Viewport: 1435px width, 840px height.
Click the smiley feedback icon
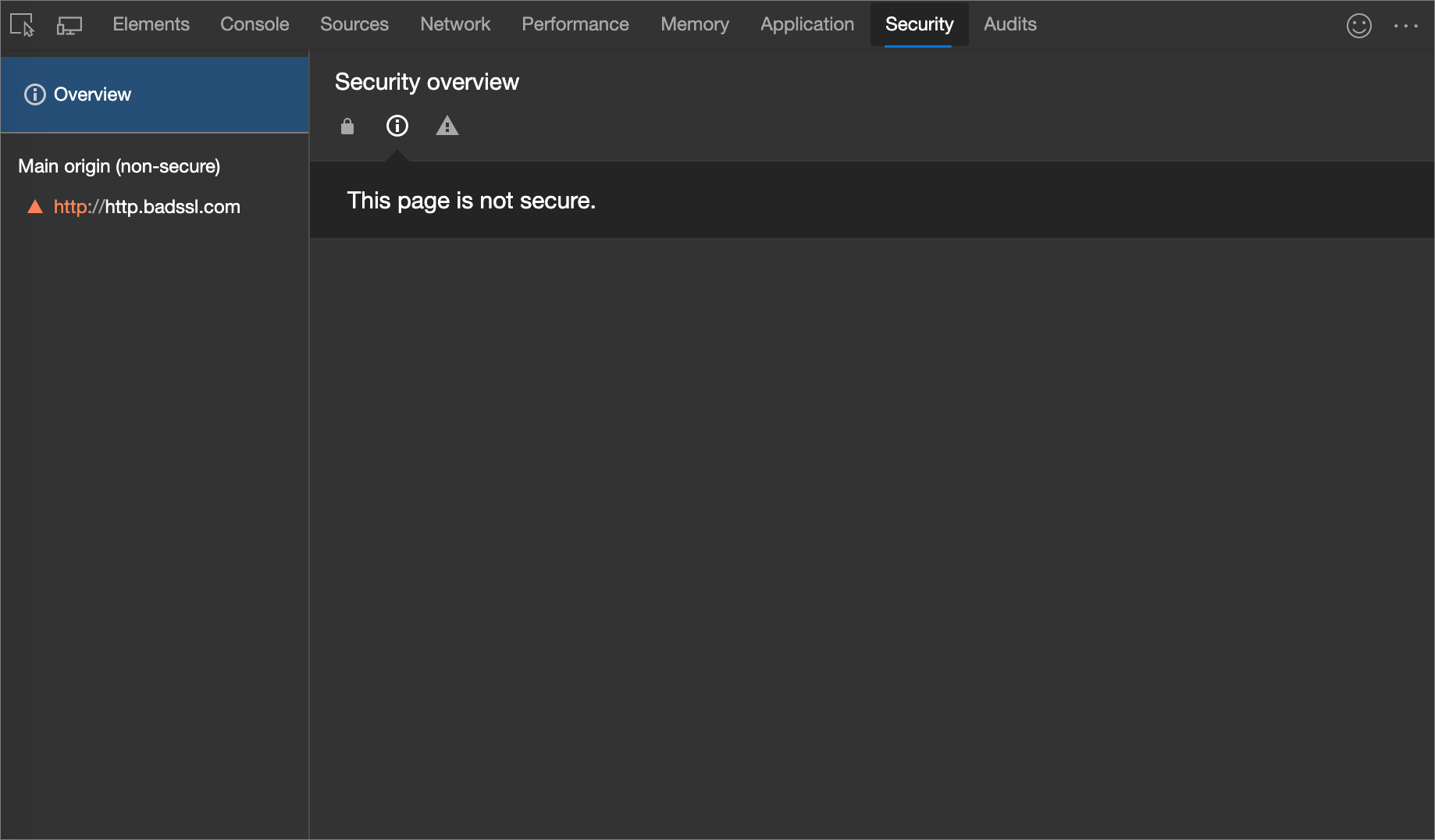[1359, 26]
